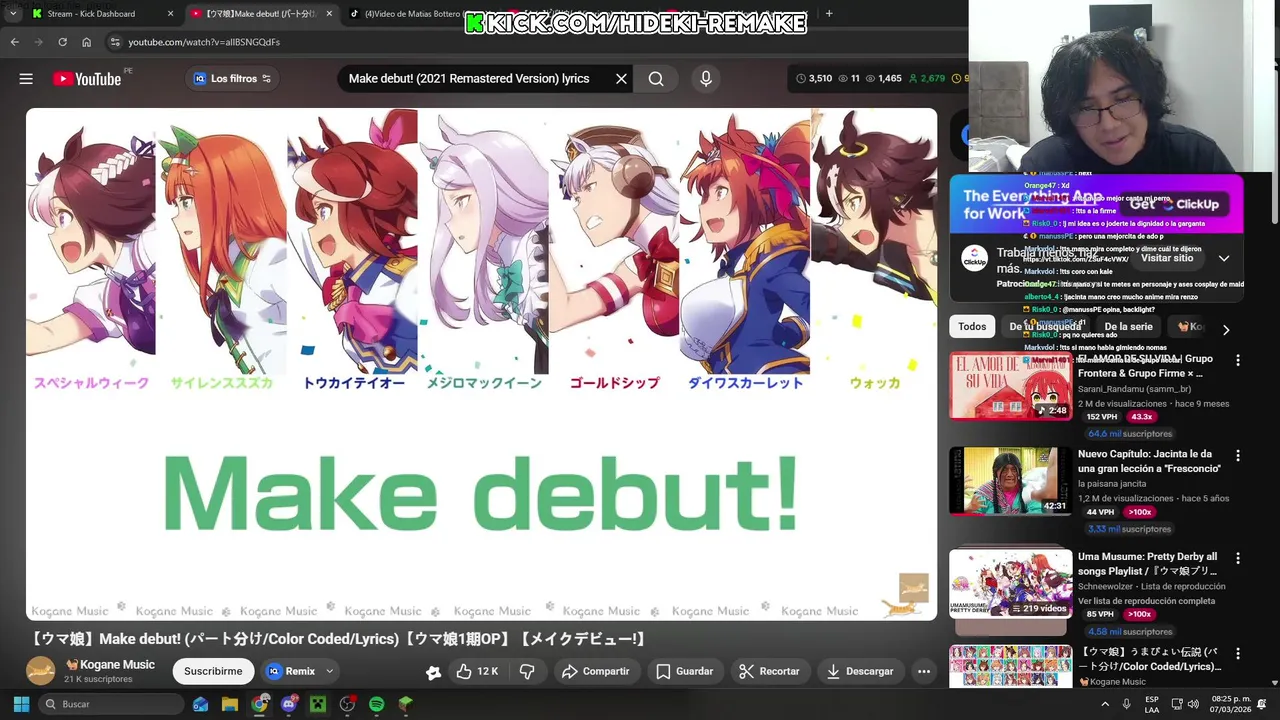This screenshot has width=1280, height=720.
Task: Open the Minecraft creeper icon on taskbar
Action: (x=318, y=704)
